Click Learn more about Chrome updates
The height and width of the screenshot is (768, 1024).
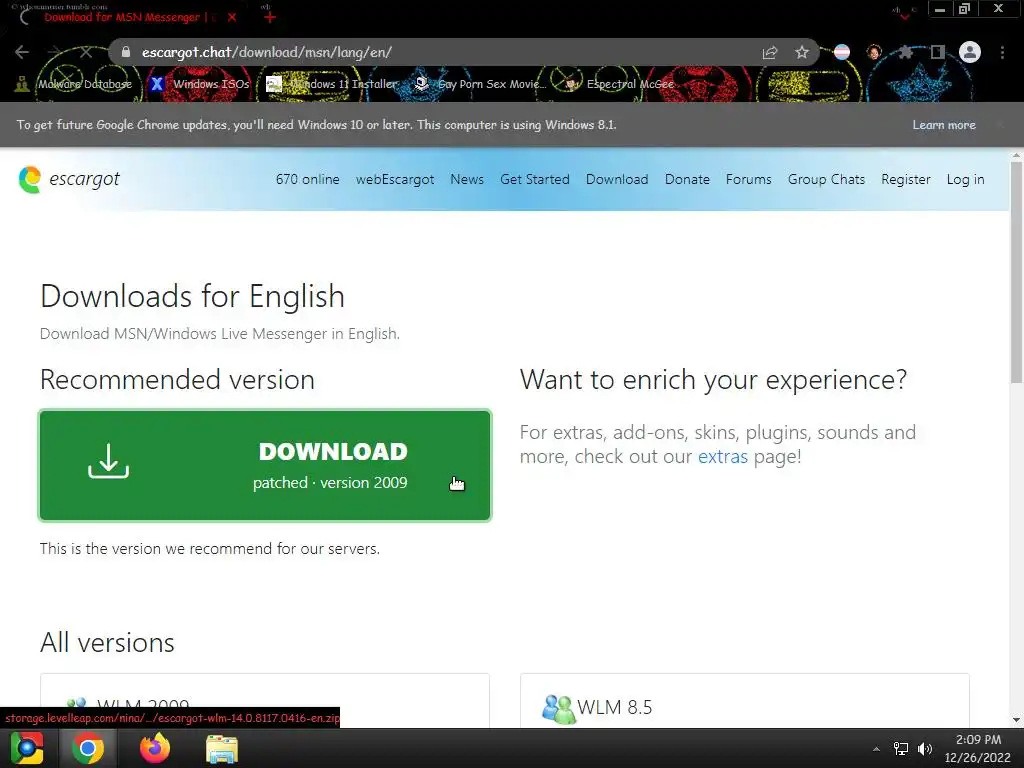(944, 125)
